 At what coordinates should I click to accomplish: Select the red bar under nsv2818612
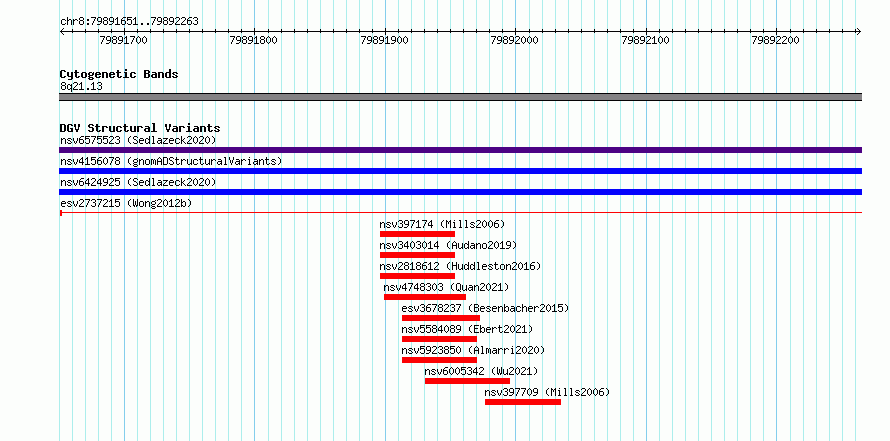[417, 276]
